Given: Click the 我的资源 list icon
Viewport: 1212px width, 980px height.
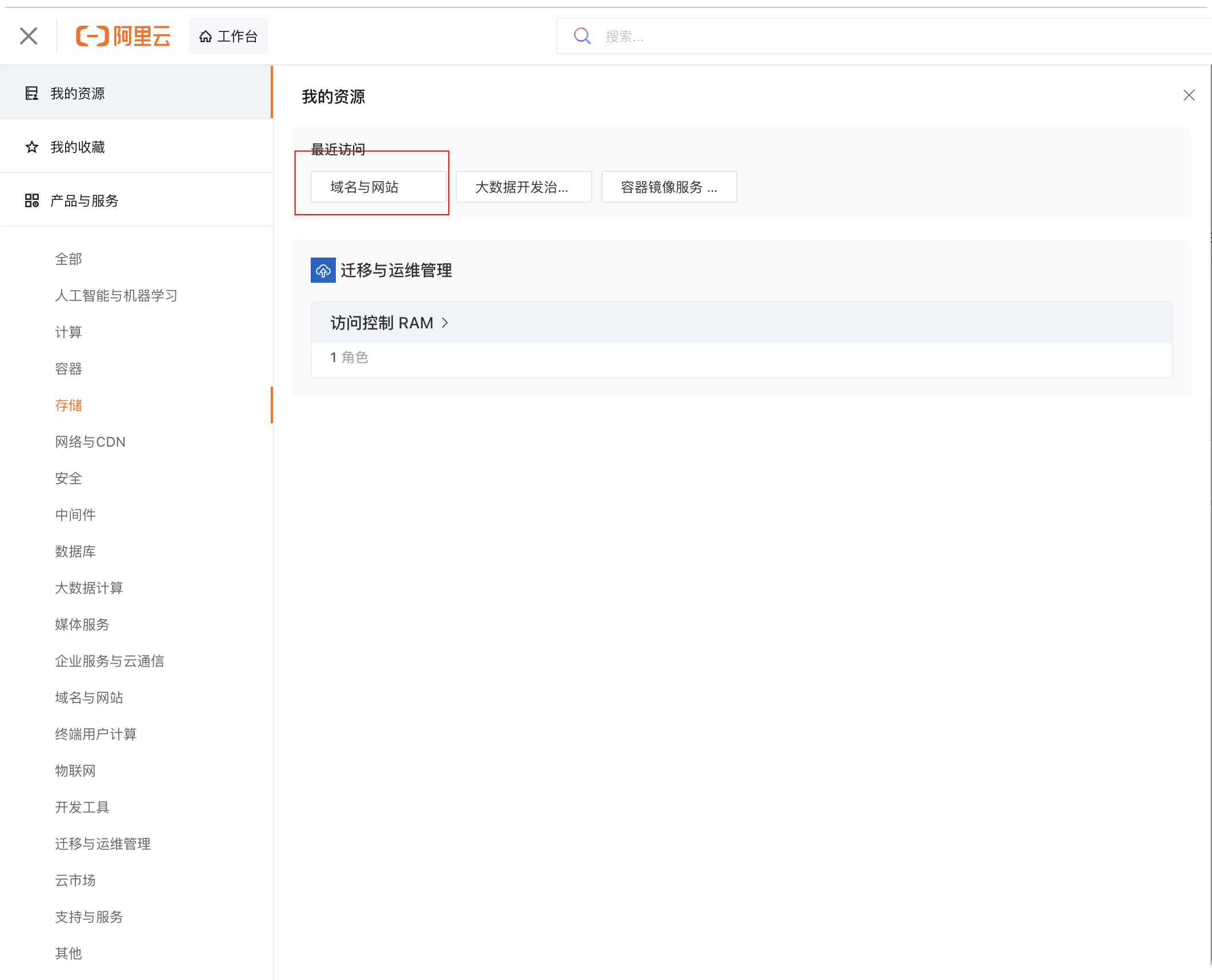Looking at the screenshot, I should coord(32,93).
